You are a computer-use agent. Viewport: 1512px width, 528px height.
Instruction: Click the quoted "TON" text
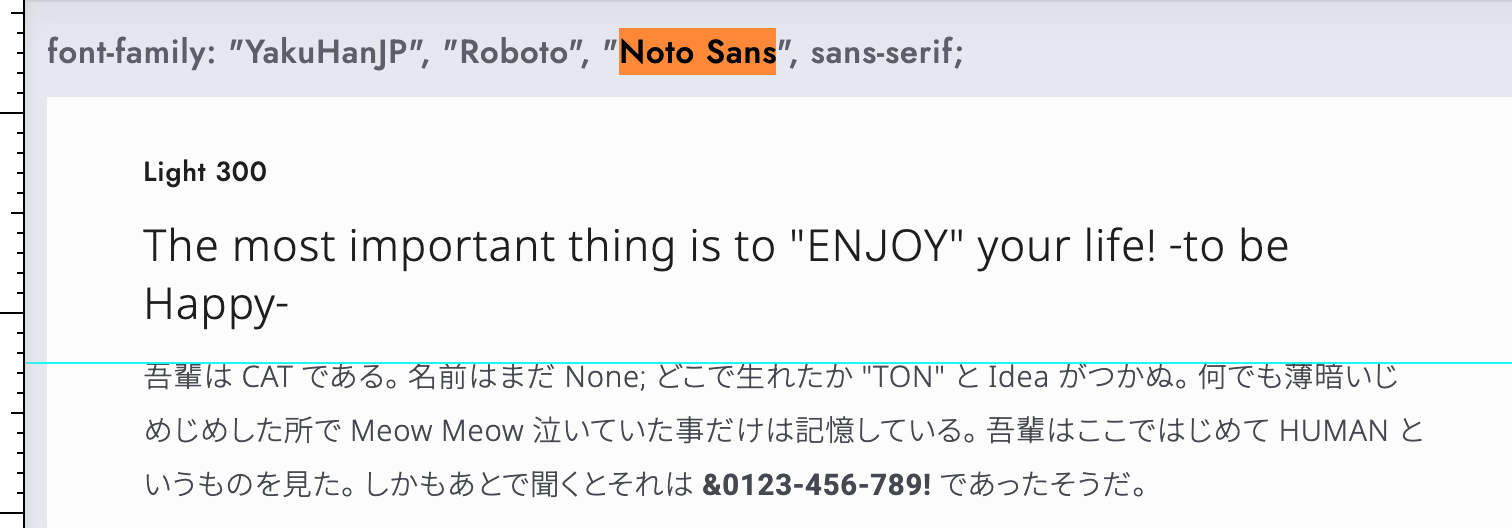point(900,378)
